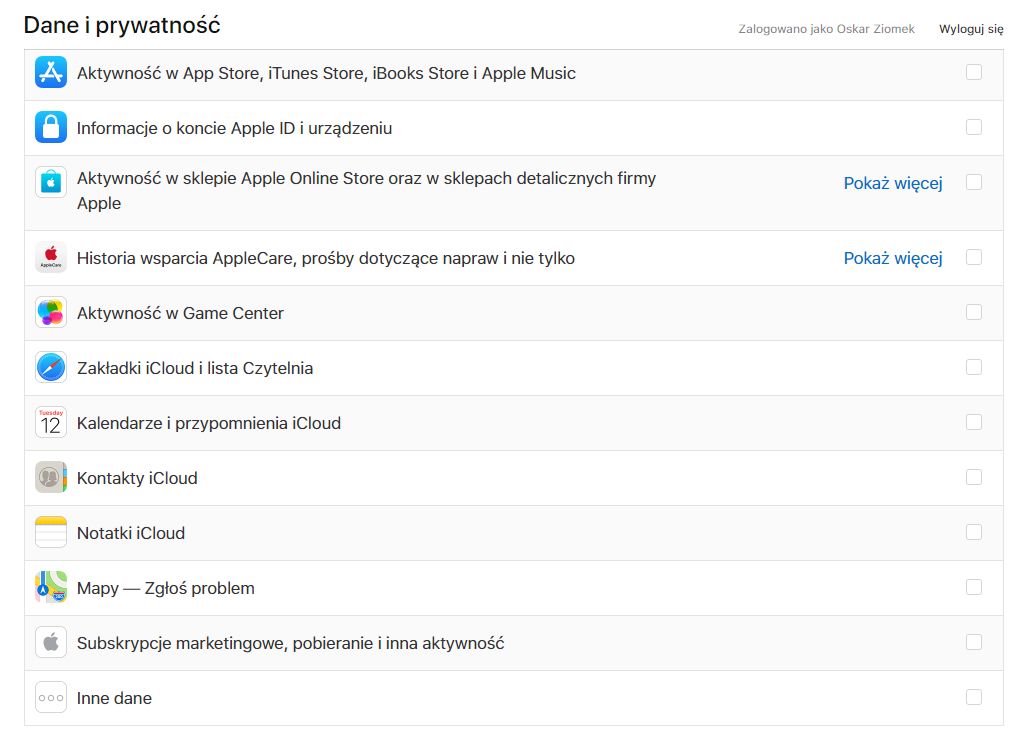
Task: Tick the Aktywność w Game Center checkbox
Action: click(x=974, y=312)
